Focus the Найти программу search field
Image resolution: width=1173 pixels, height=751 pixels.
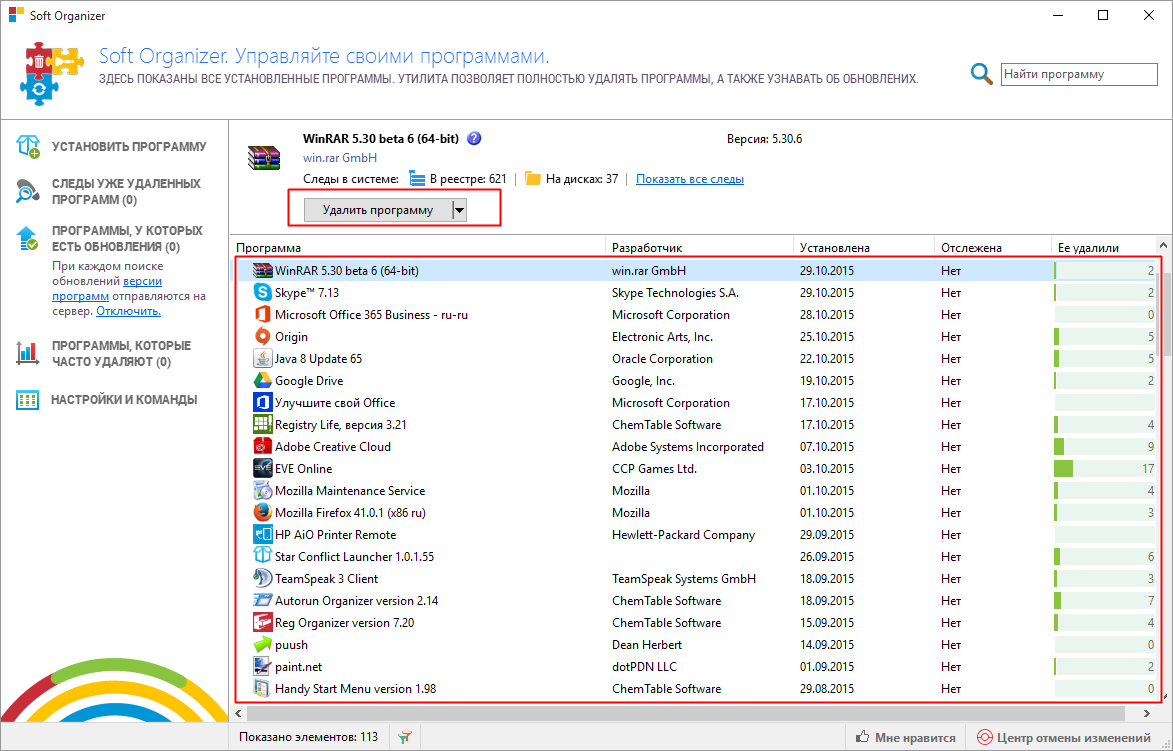(x=1079, y=74)
